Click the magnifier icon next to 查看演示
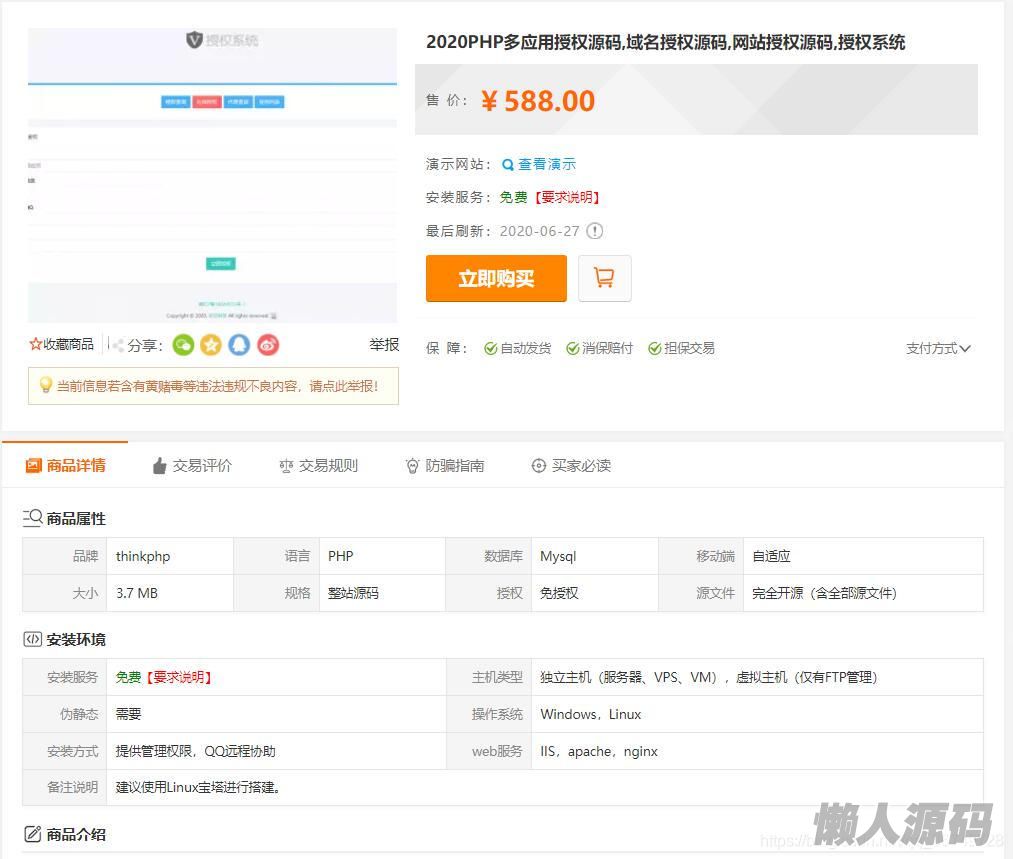Image resolution: width=1013 pixels, height=859 pixels. 508,165
